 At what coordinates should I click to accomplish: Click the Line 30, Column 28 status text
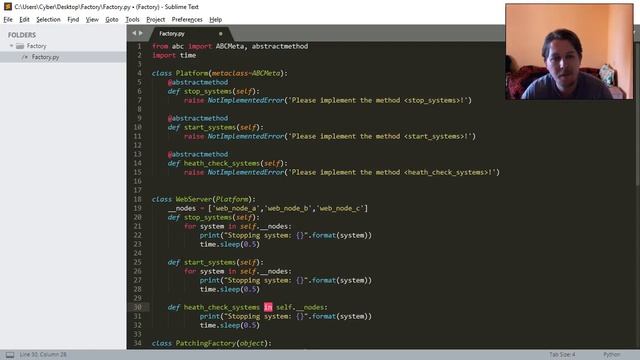(43, 355)
